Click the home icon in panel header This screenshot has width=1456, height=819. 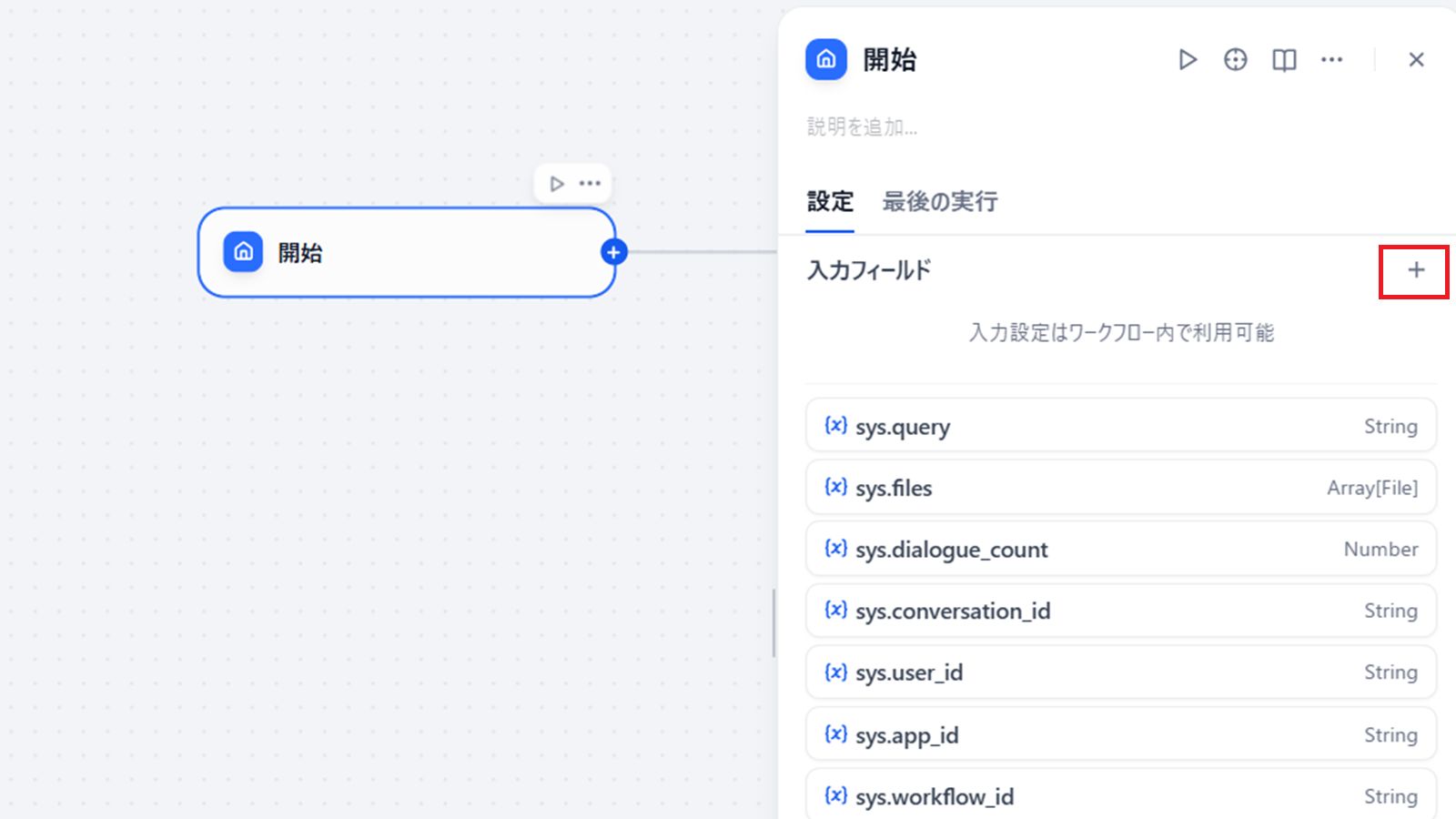point(825,60)
